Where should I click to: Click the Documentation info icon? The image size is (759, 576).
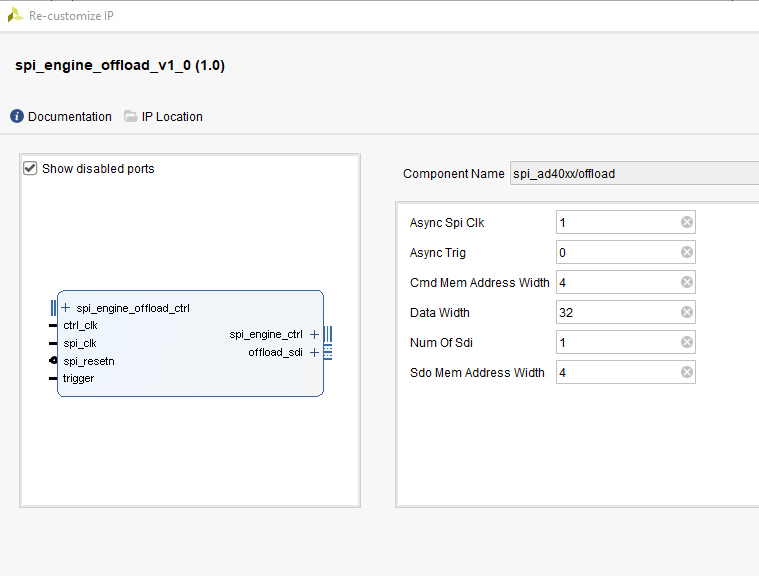17,117
